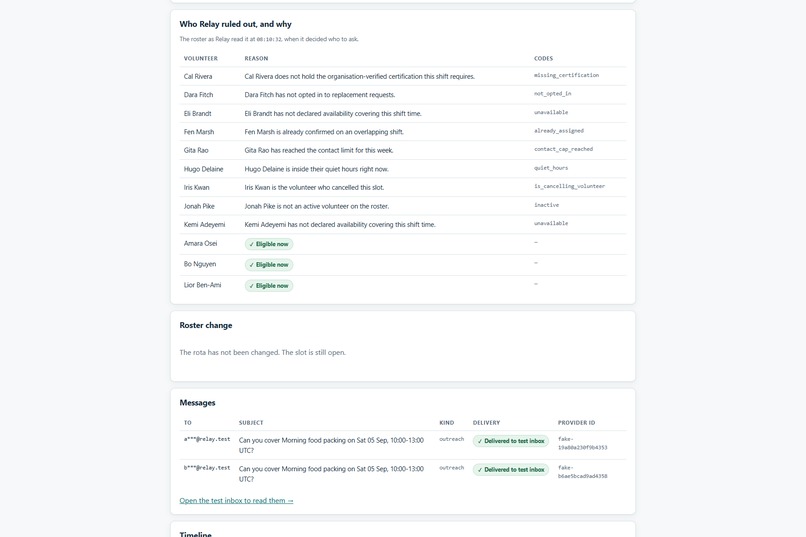Click the a***@relay.test recipient cell
The width and height of the screenshot is (806, 537).
(207, 439)
